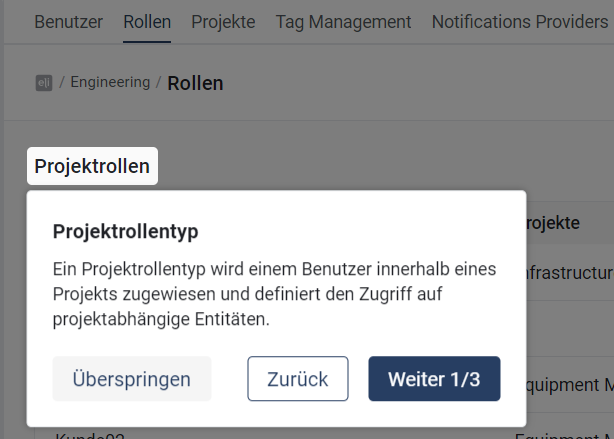
Task: Click the Rollen breadcrumb title
Action: [x=195, y=83]
